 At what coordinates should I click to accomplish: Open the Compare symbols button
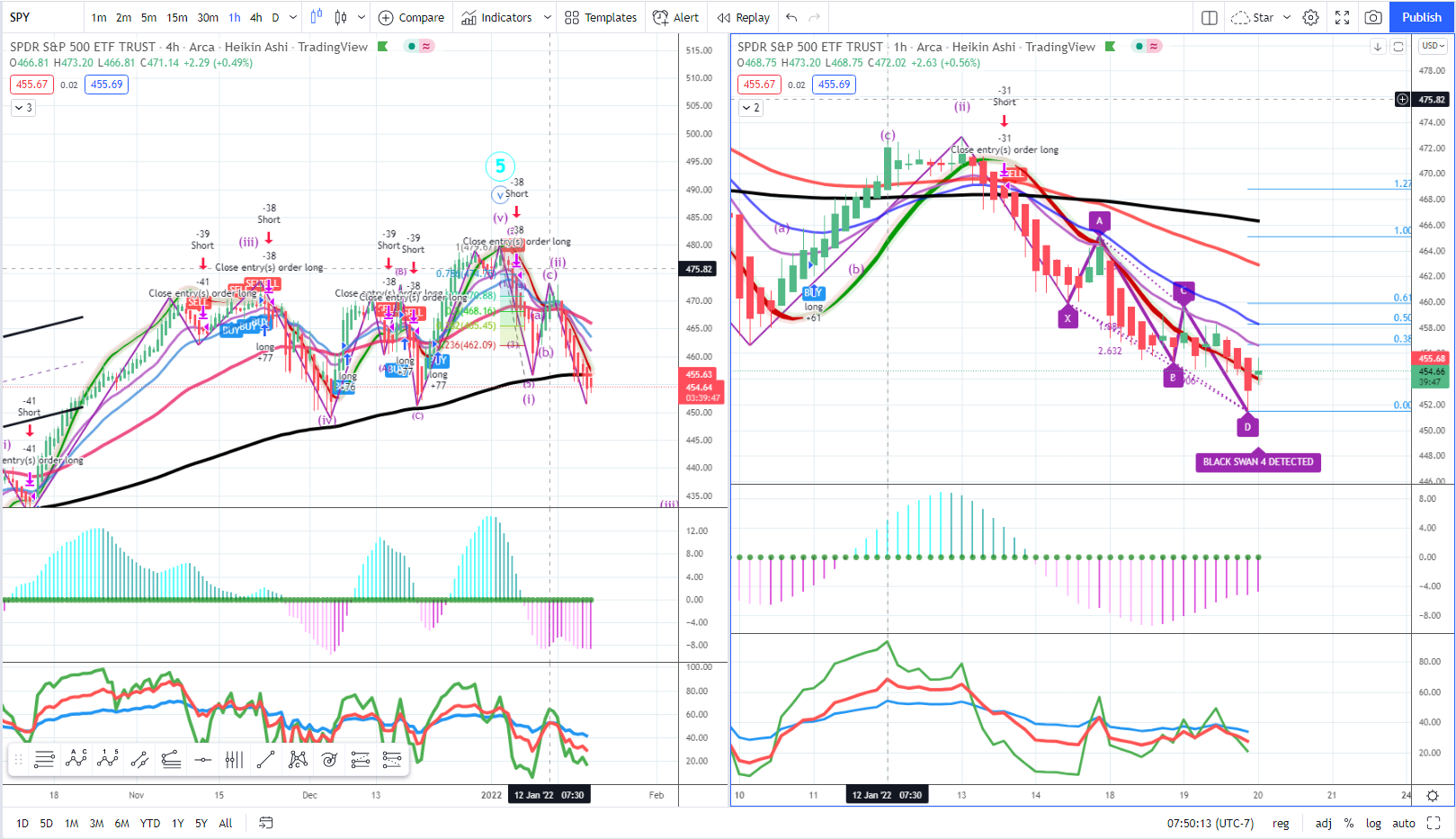point(411,17)
